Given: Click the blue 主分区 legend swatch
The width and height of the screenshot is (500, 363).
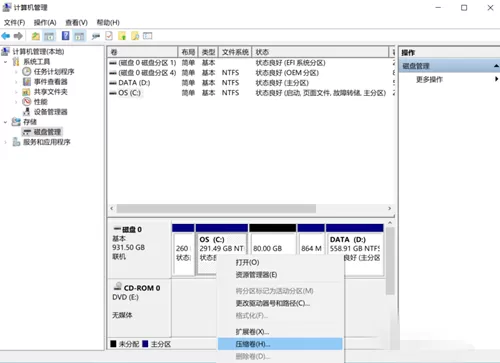Looking at the screenshot, I should pos(145,344).
